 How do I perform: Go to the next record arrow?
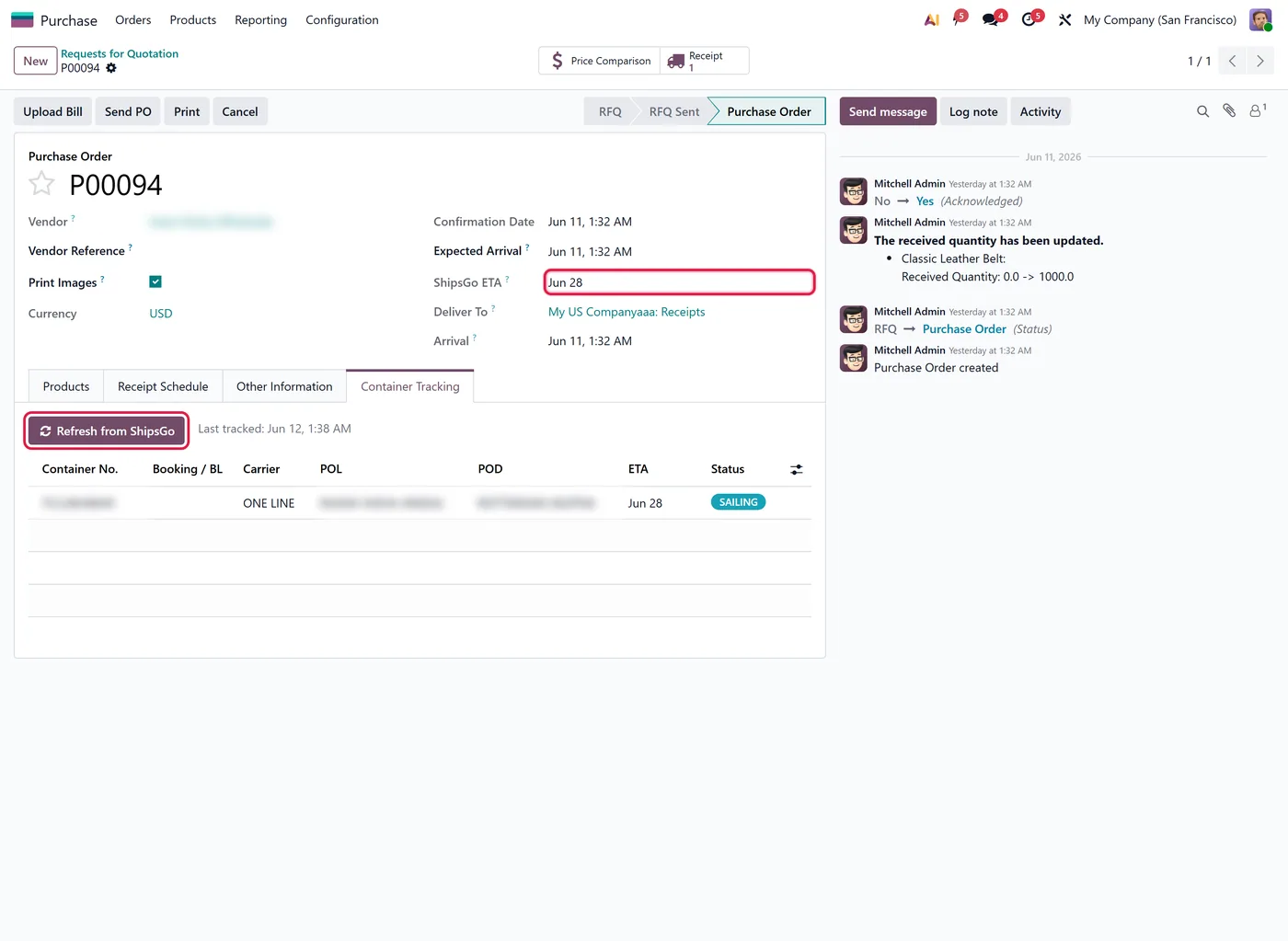(x=1260, y=61)
